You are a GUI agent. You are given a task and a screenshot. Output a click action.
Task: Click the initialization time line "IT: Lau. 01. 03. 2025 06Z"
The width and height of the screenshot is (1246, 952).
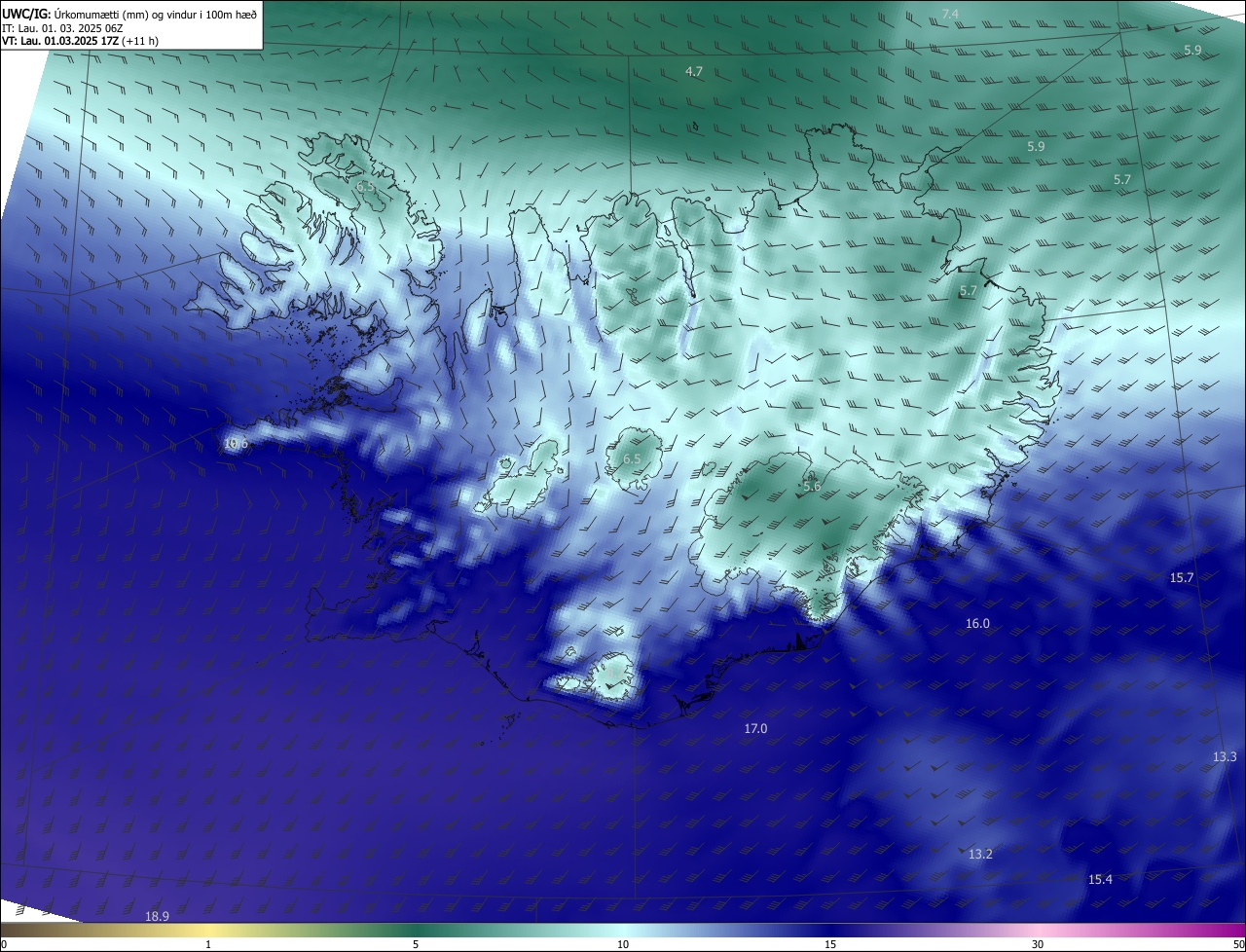pyautogui.click(x=61, y=28)
